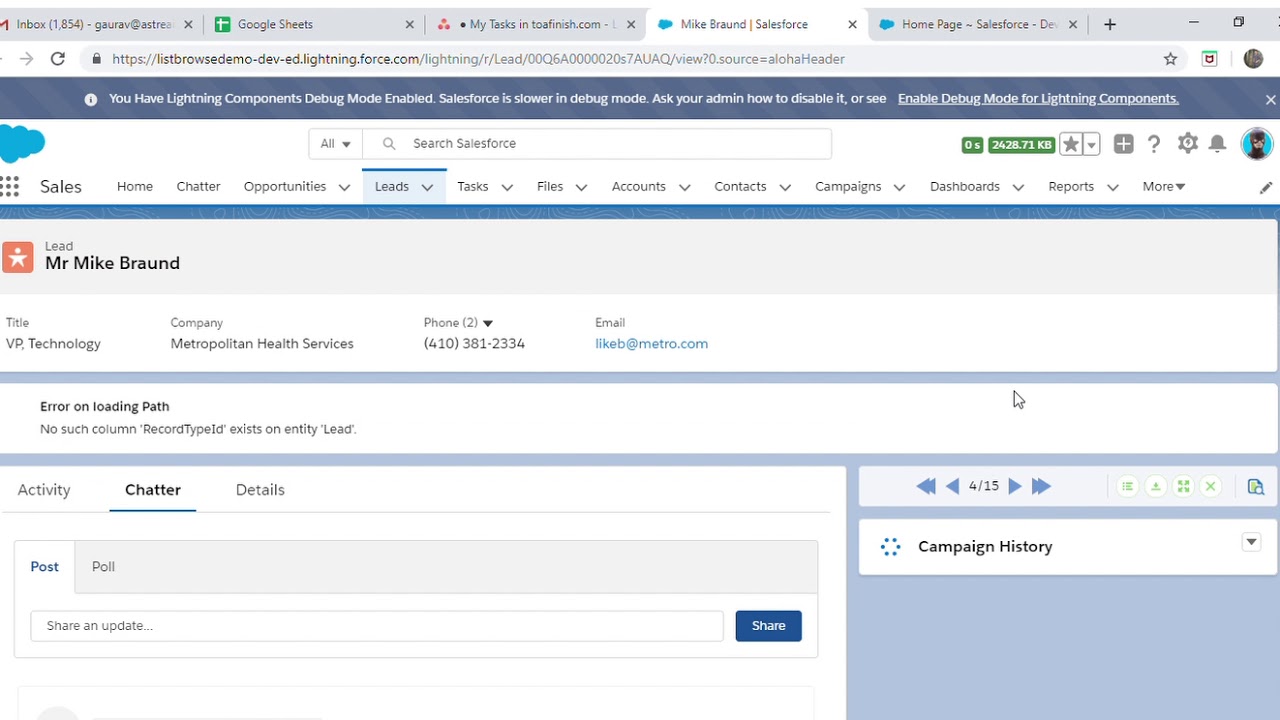Open a new Chrome tab

[x=1110, y=24]
